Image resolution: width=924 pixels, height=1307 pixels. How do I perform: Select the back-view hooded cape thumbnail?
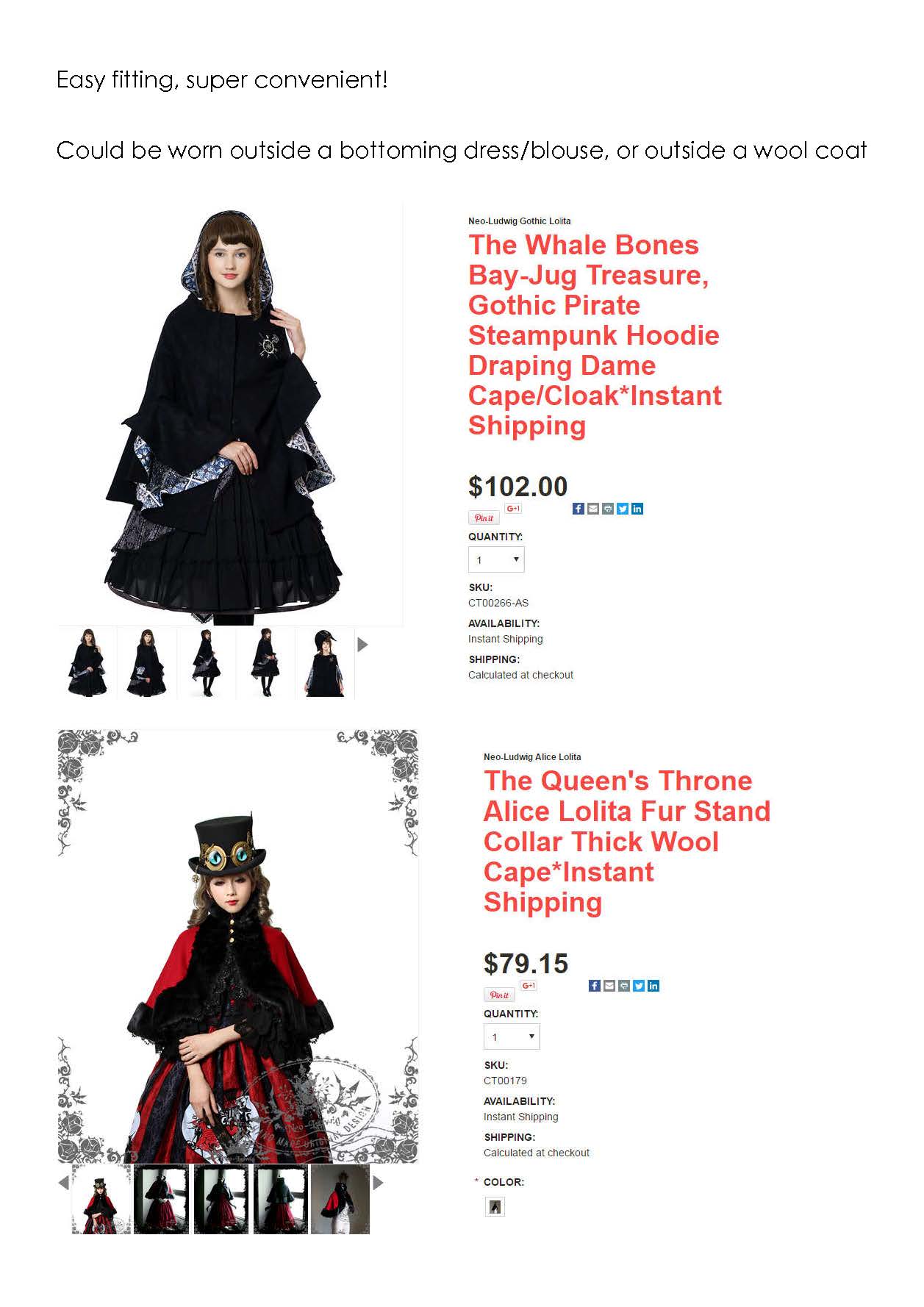point(324,662)
